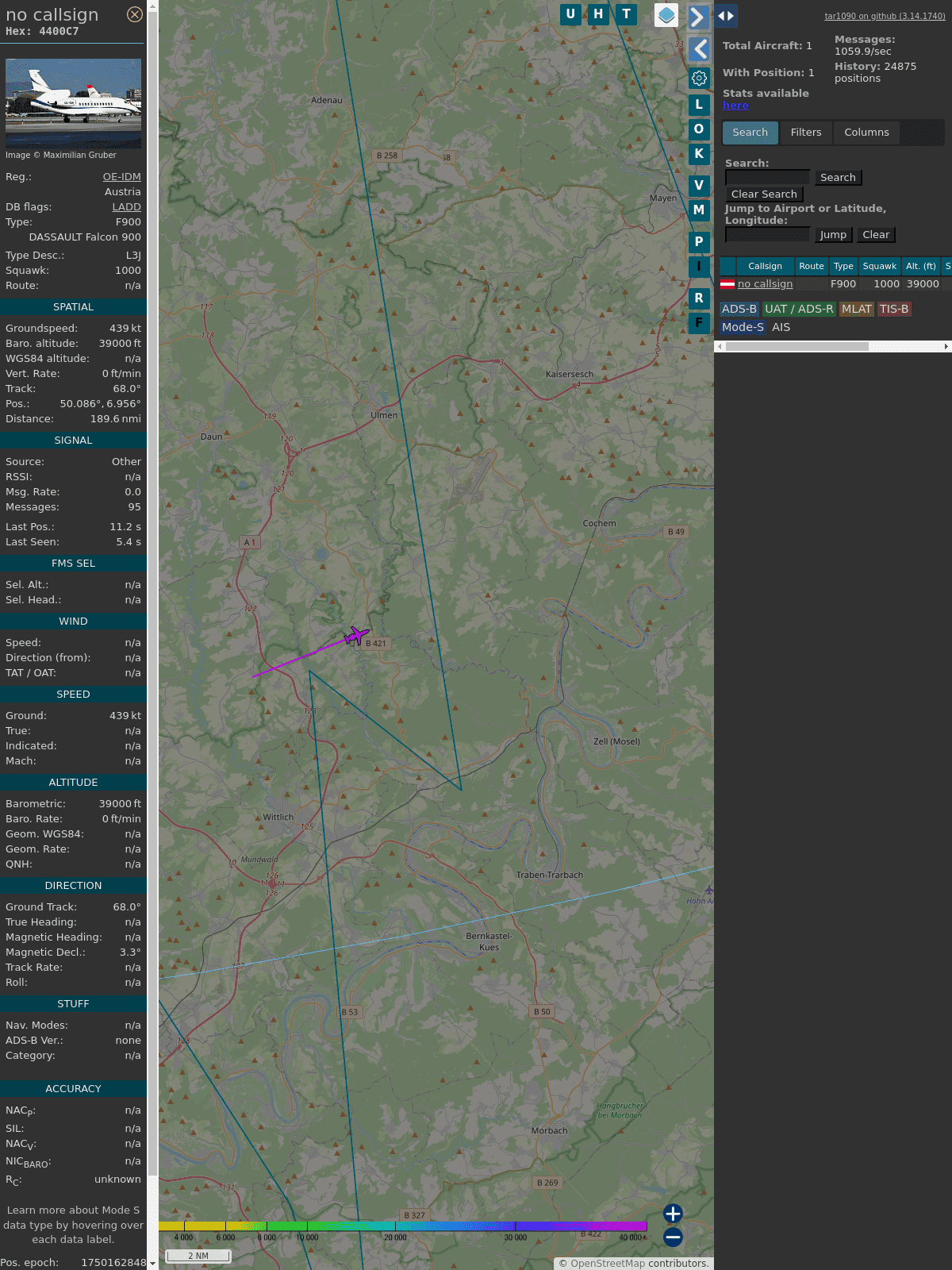Image resolution: width=952 pixels, height=1270 pixels.
Task: Open the LADD database flag link
Action: [126, 207]
